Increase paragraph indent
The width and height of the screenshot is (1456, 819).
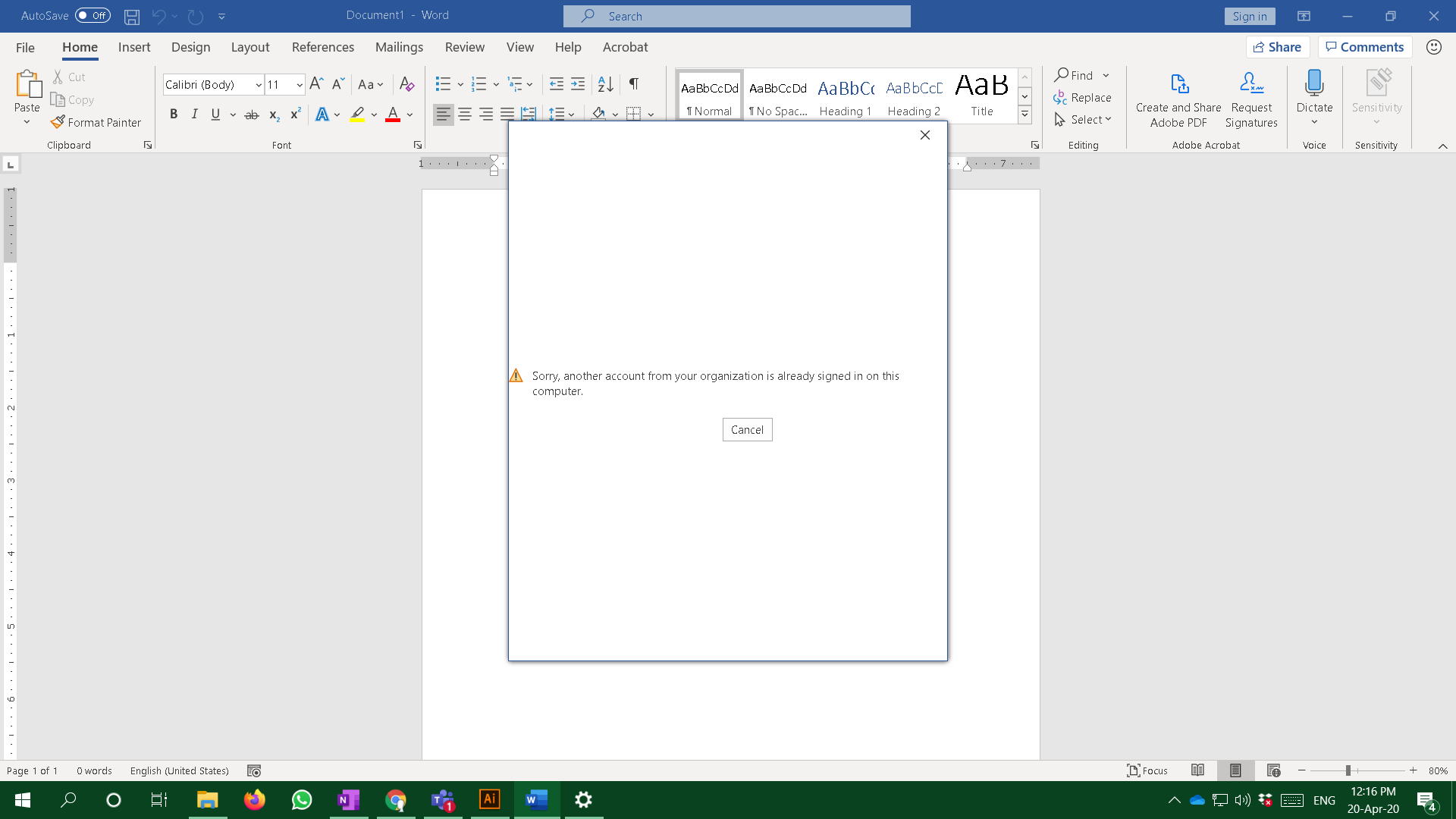pyautogui.click(x=578, y=84)
